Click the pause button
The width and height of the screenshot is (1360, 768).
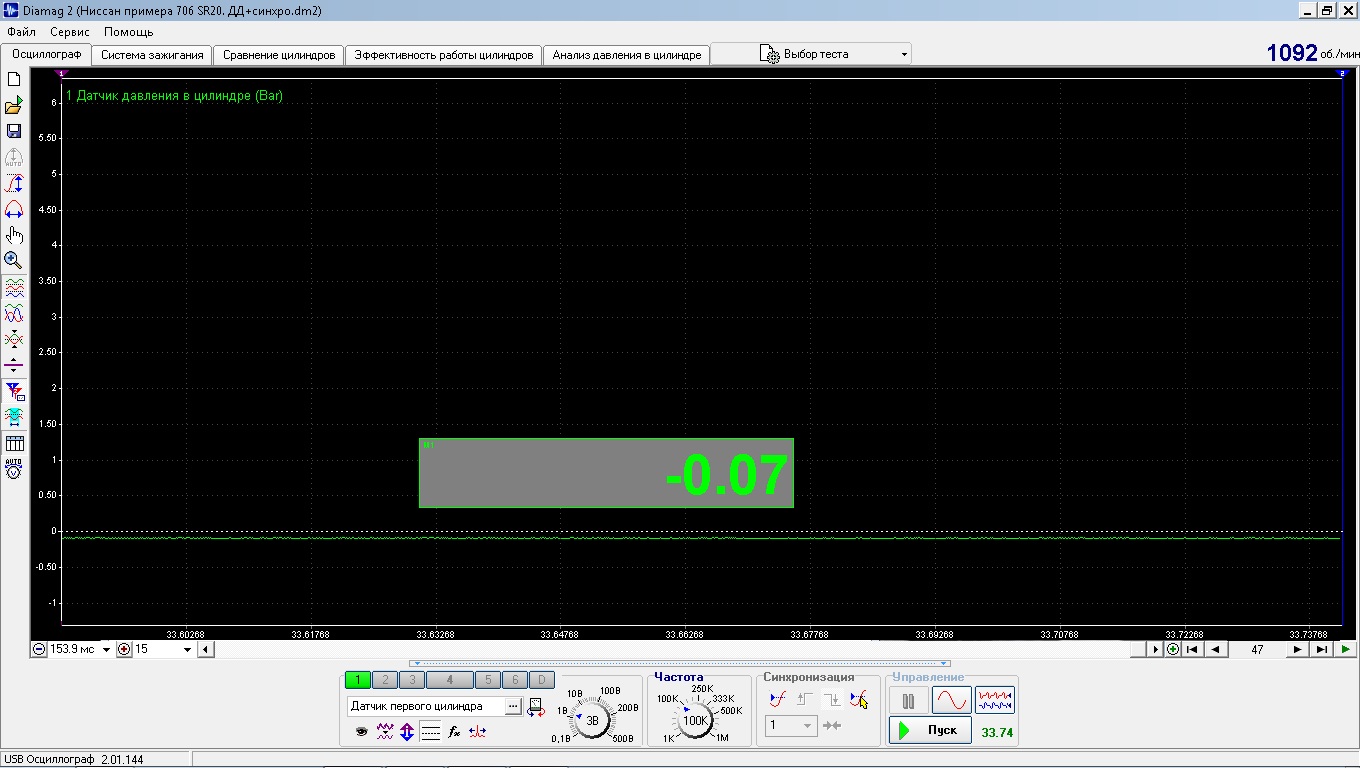click(909, 700)
